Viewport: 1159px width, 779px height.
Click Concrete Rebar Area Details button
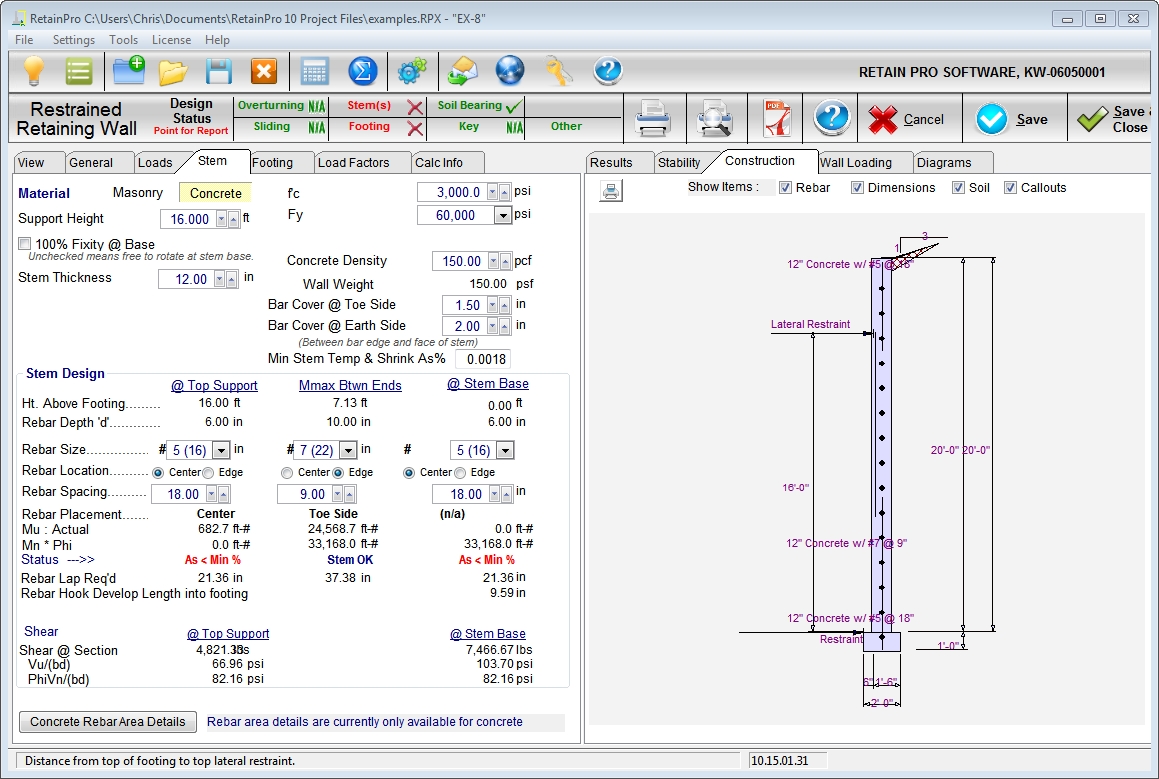point(108,722)
